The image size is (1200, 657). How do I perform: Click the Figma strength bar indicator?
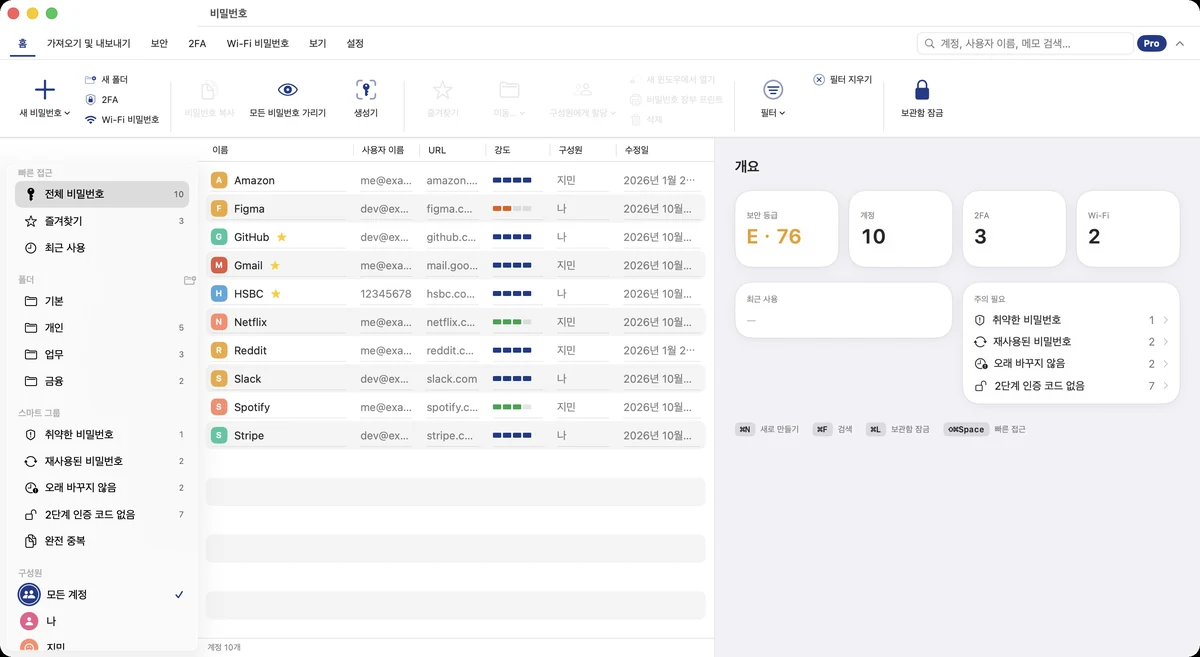512,209
